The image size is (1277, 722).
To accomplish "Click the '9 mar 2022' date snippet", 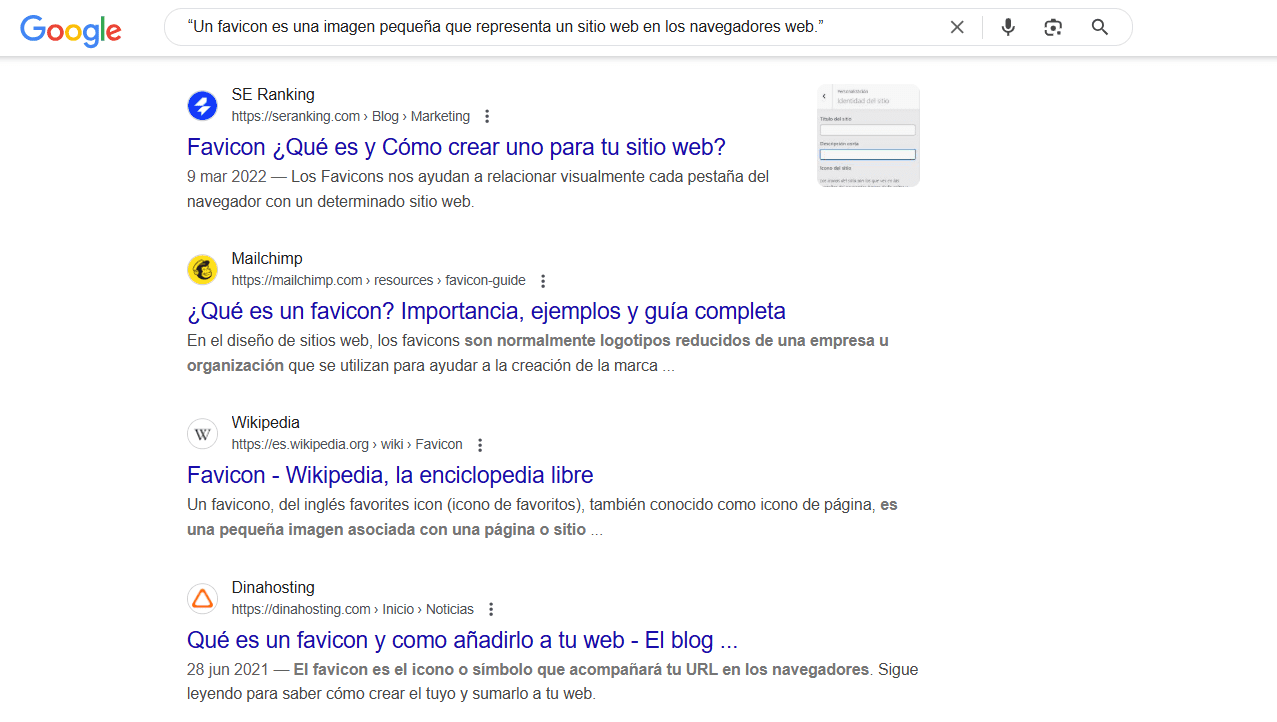I will [x=227, y=177].
